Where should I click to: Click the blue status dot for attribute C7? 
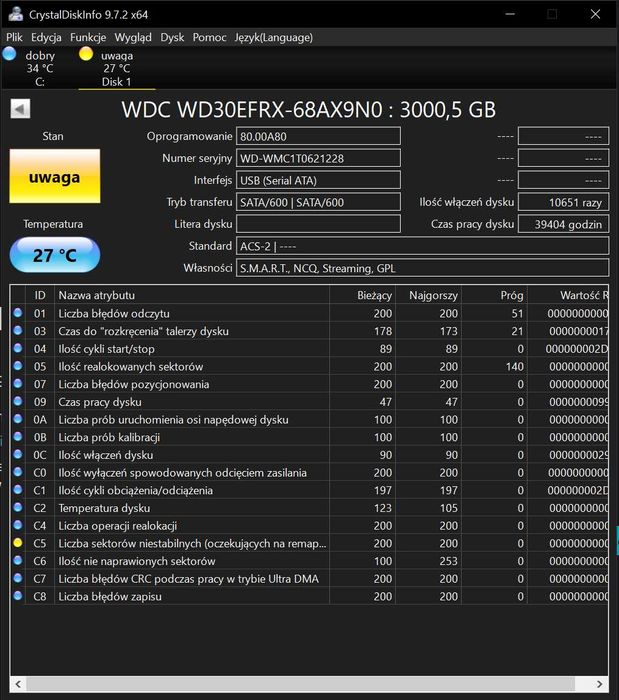(x=18, y=578)
